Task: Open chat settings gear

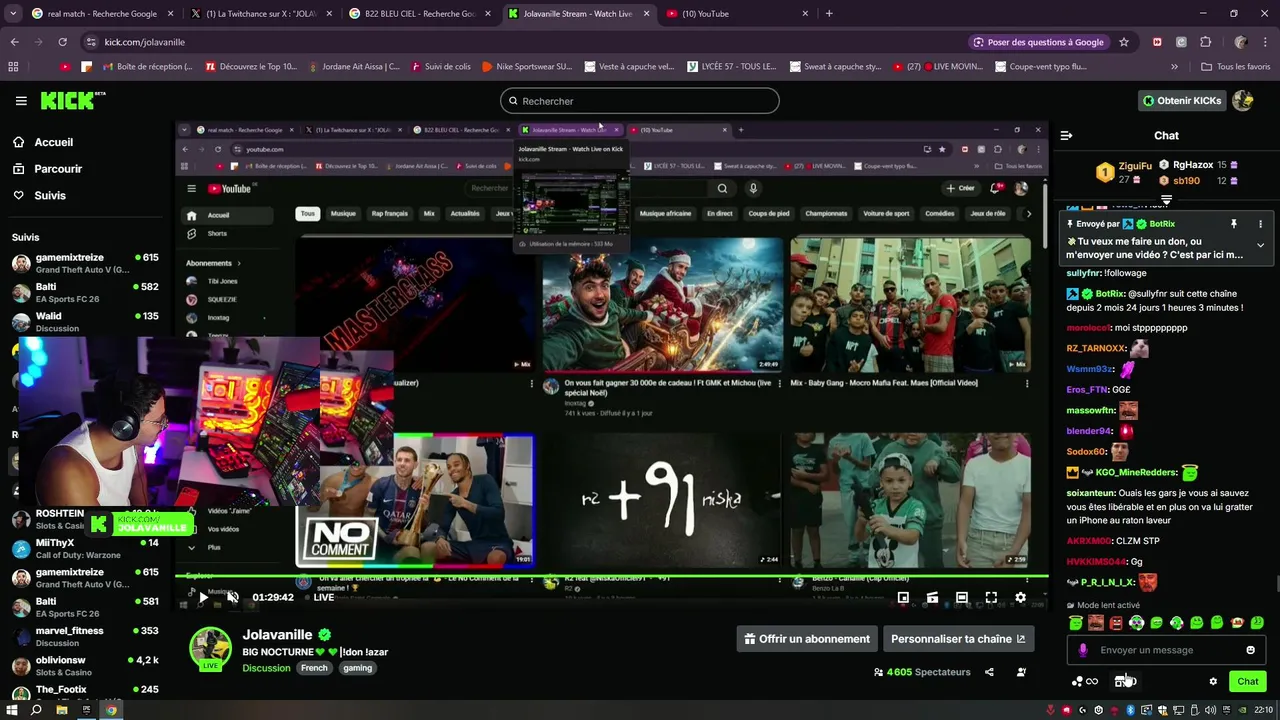Action: coord(1213,681)
